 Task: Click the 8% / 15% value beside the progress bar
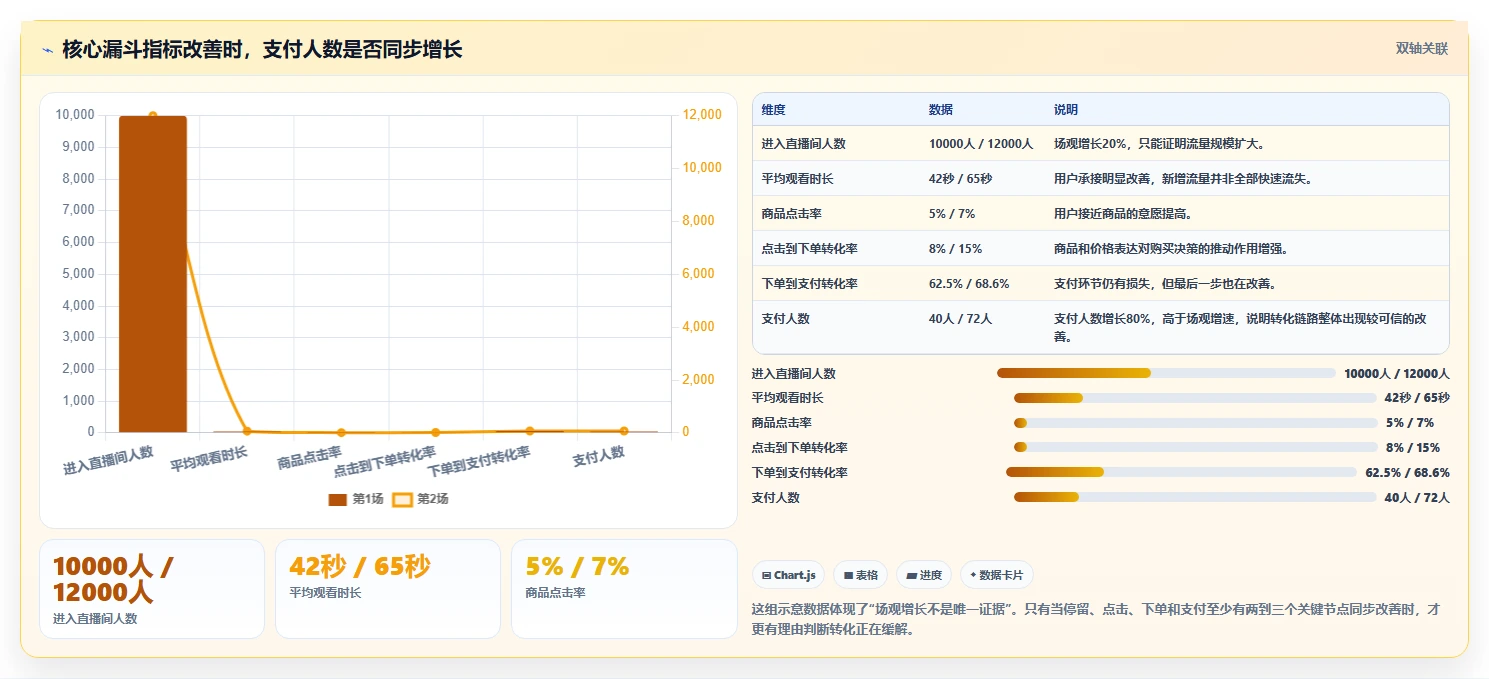coord(1413,448)
